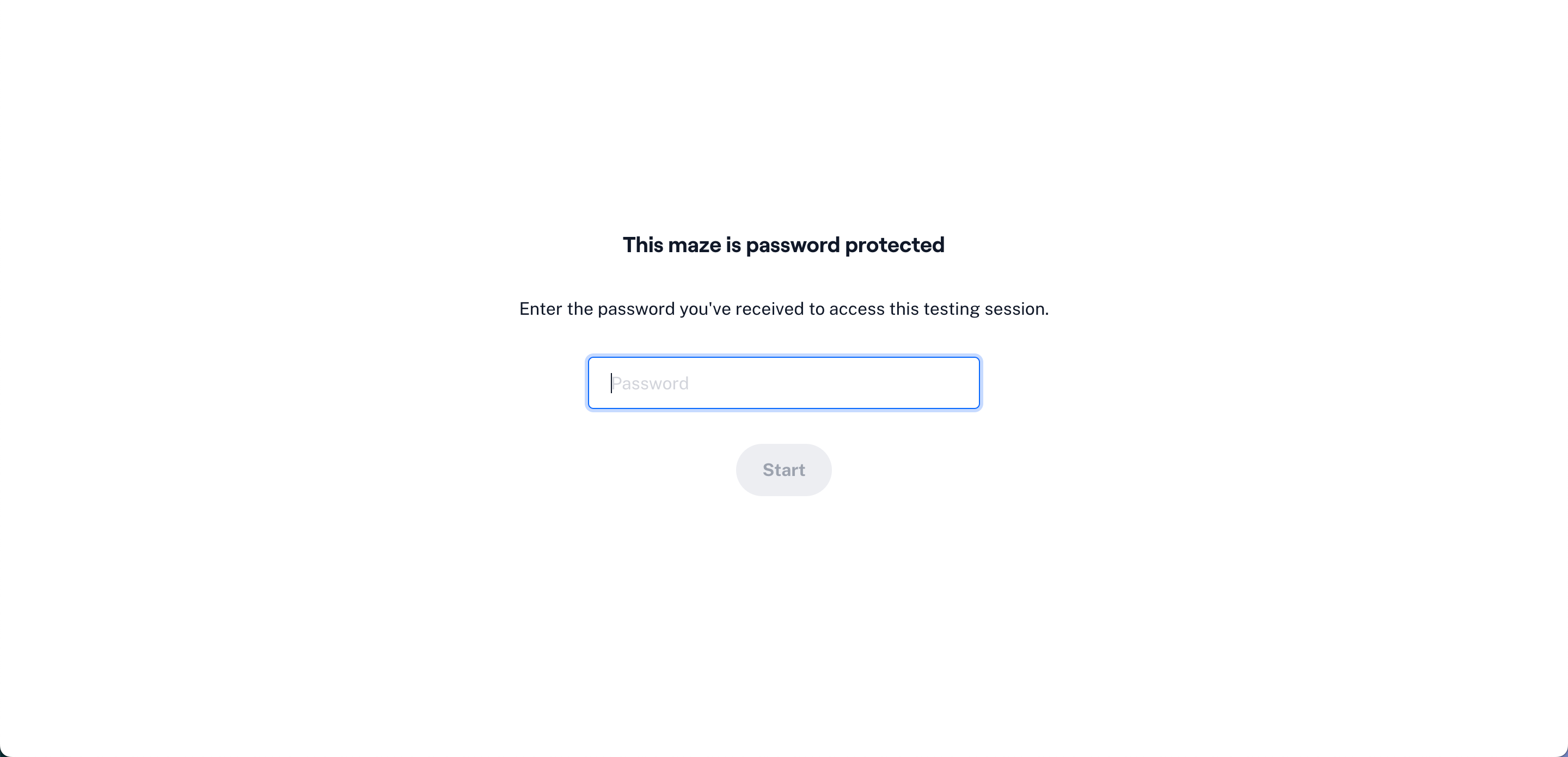Click the word 'password' in the heading
1568x757 pixels.
tap(793, 246)
